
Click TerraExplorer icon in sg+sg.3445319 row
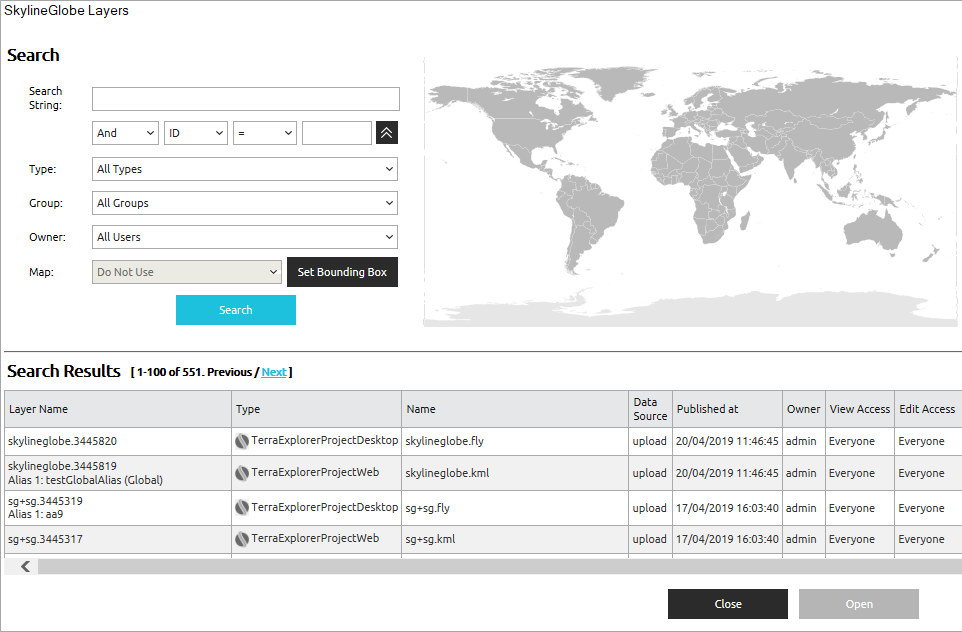click(242, 508)
